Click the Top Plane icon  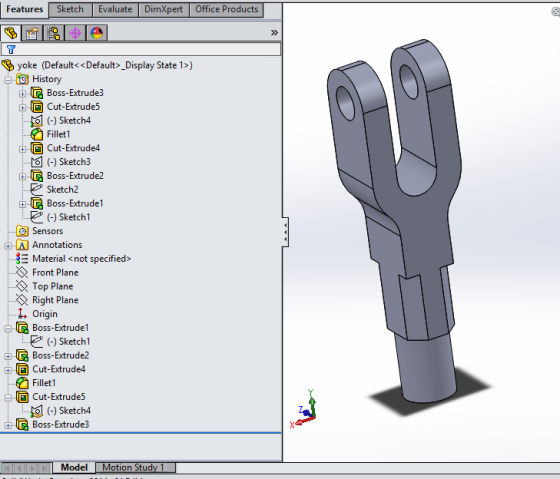(22, 286)
